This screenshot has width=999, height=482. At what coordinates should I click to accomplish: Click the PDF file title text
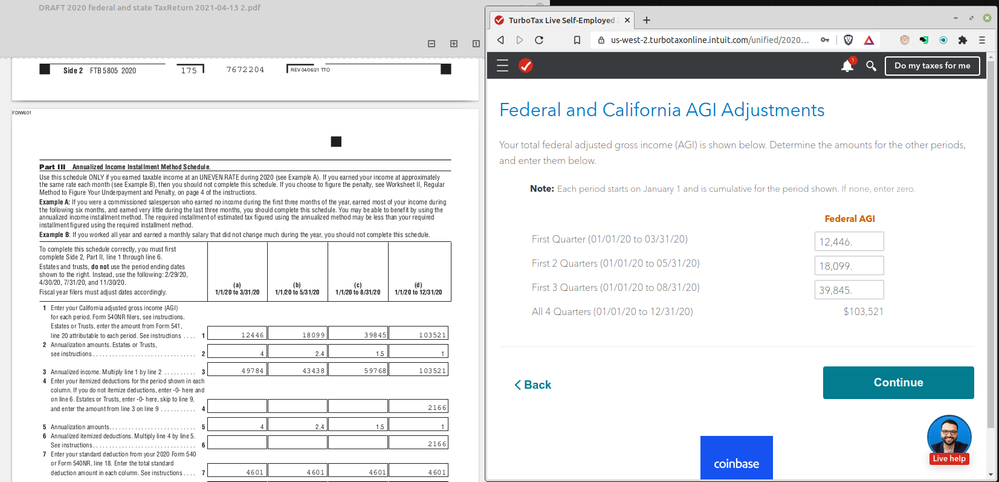(149, 8)
